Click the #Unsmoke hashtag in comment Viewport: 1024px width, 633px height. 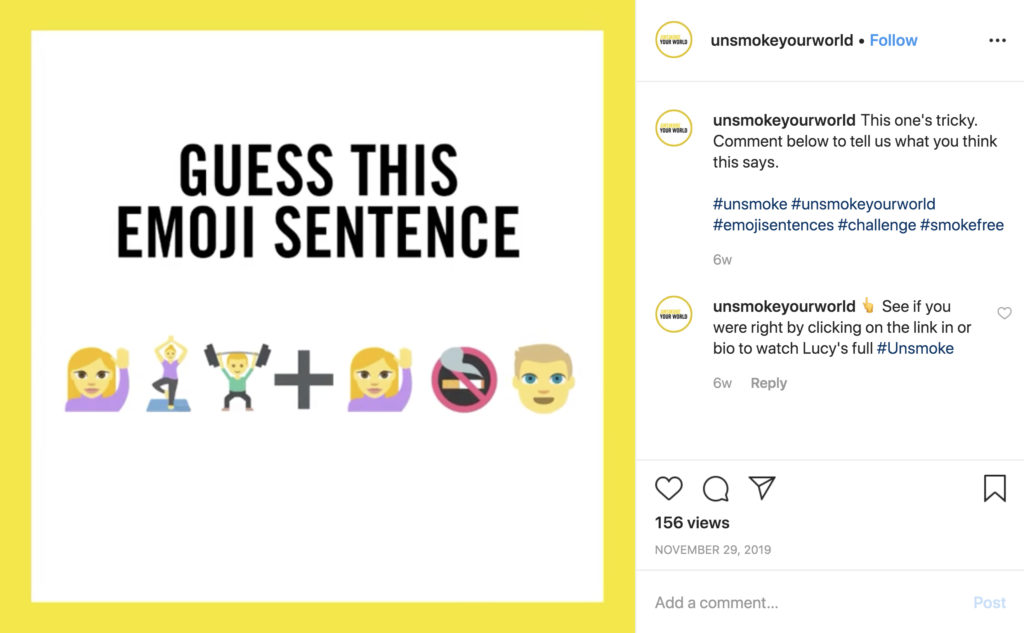(915, 348)
